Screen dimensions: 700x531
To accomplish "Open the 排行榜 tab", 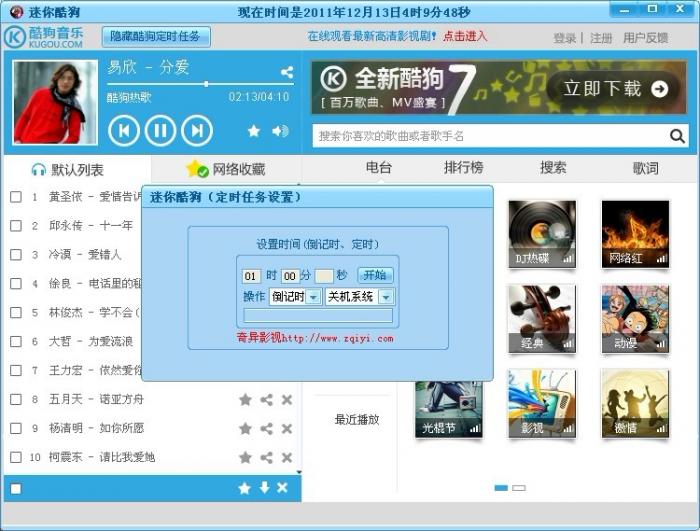I will click(x=463, y=167).
